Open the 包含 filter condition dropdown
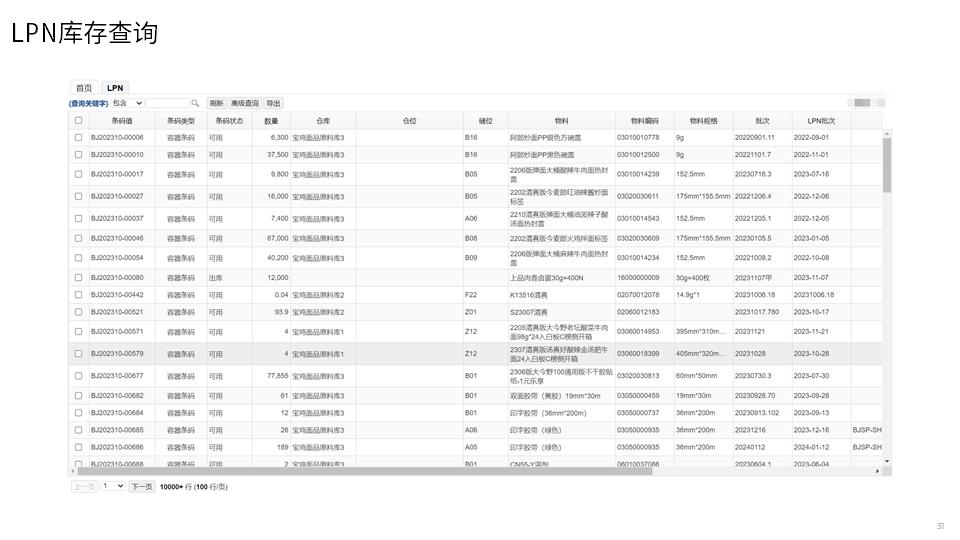Image resolution: width=960 pixels, height=540 pixels. tap(128, 103)
